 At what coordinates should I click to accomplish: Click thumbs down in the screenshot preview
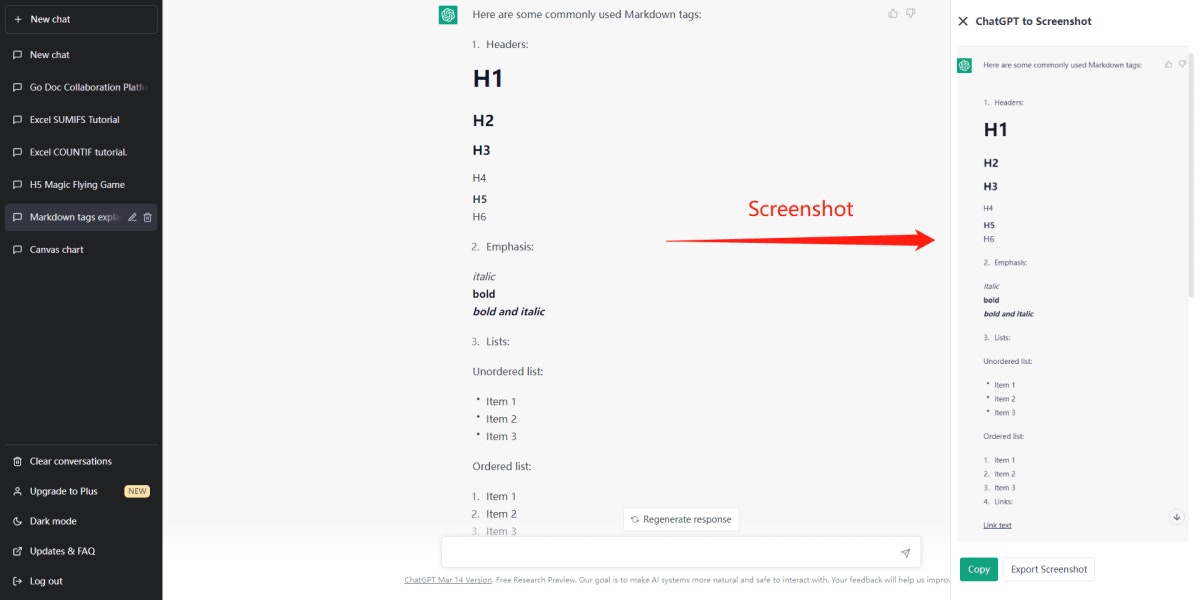[1182, 64]
